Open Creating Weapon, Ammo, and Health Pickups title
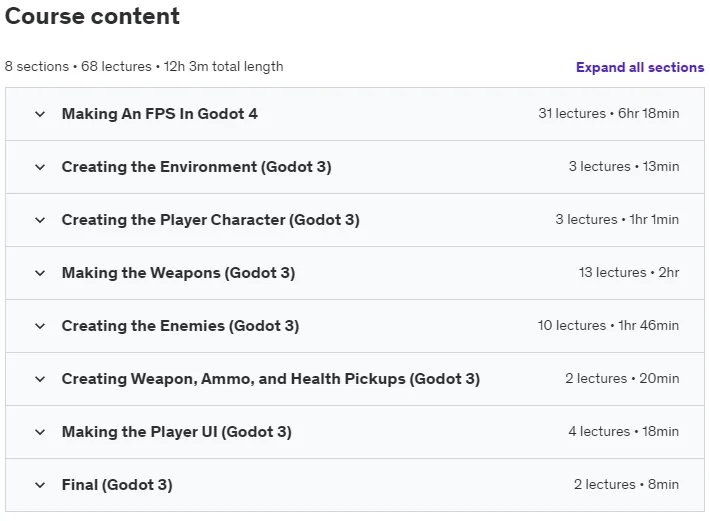Image resolution: width=710 pixels, height=521 pixels. (271, 379)
